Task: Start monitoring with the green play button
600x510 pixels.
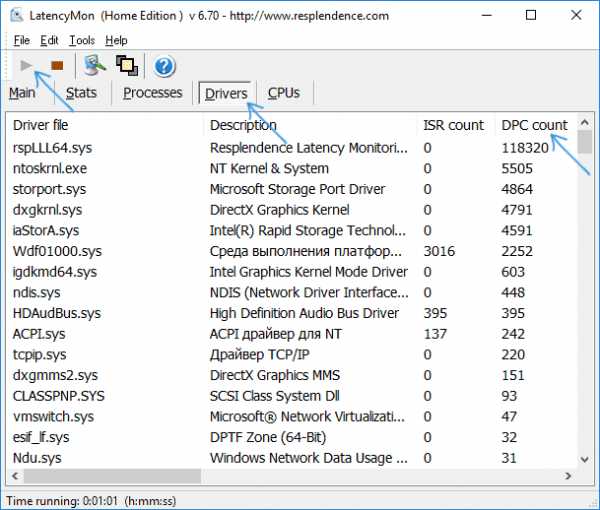Action: pyautogui.click(x=26, y=65)
